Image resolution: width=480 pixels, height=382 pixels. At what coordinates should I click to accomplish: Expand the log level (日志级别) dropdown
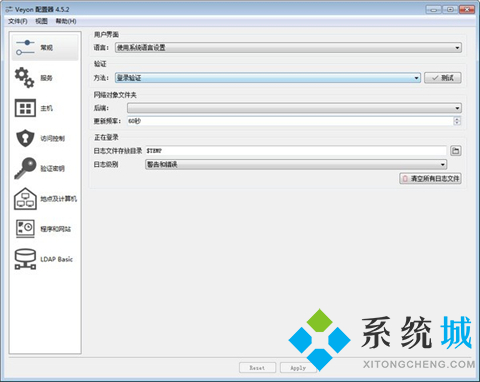(296, 164)
